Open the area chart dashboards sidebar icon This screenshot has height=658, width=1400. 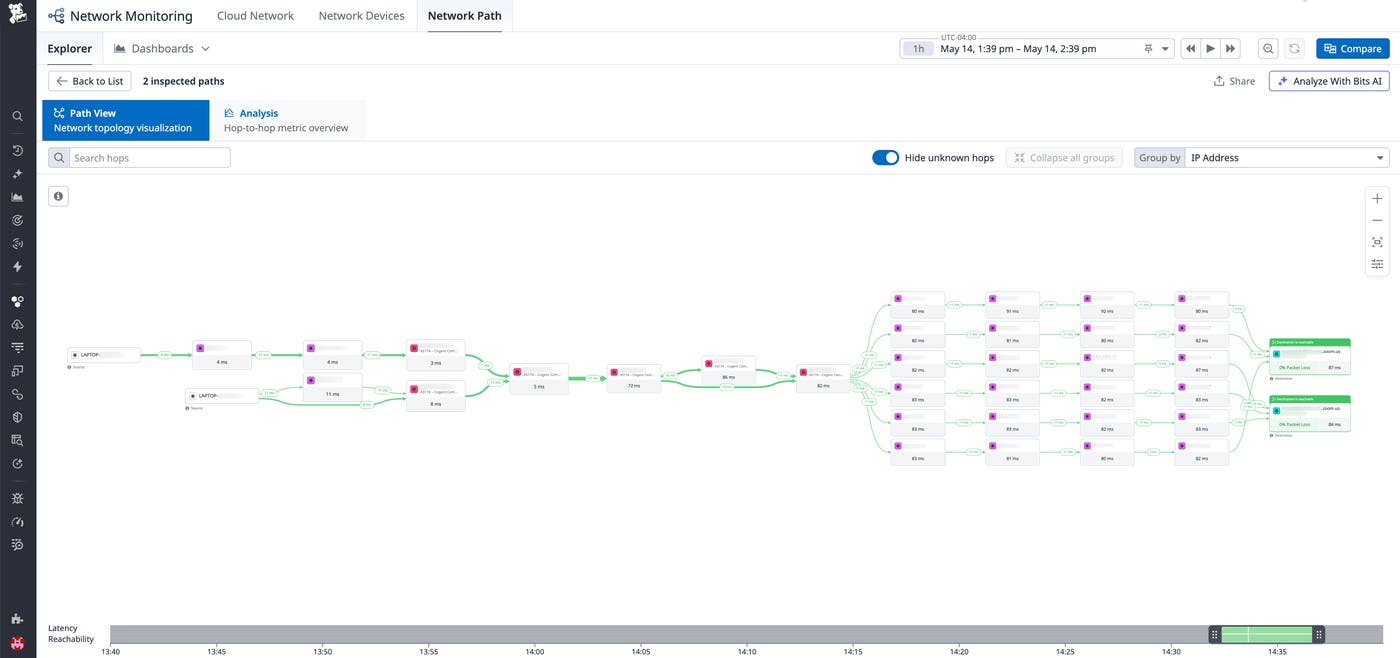(17, 197)
